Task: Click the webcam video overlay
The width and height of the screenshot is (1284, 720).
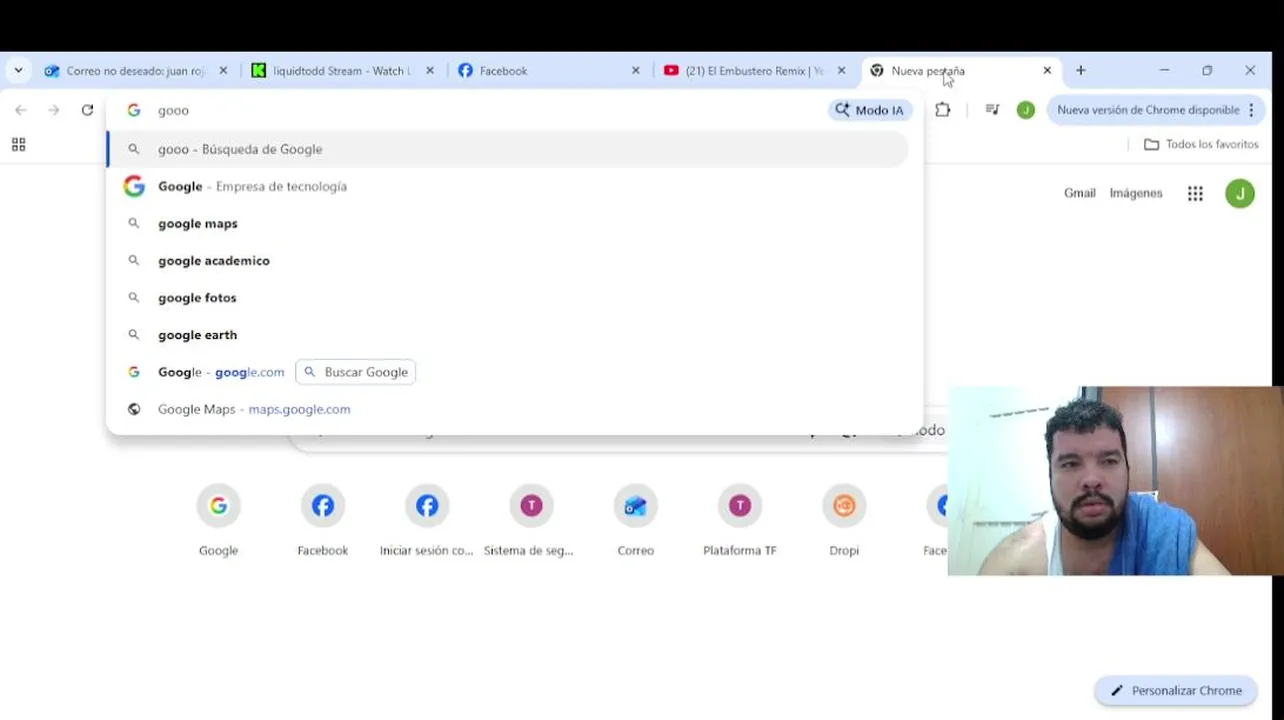Action: point(1115,481)
